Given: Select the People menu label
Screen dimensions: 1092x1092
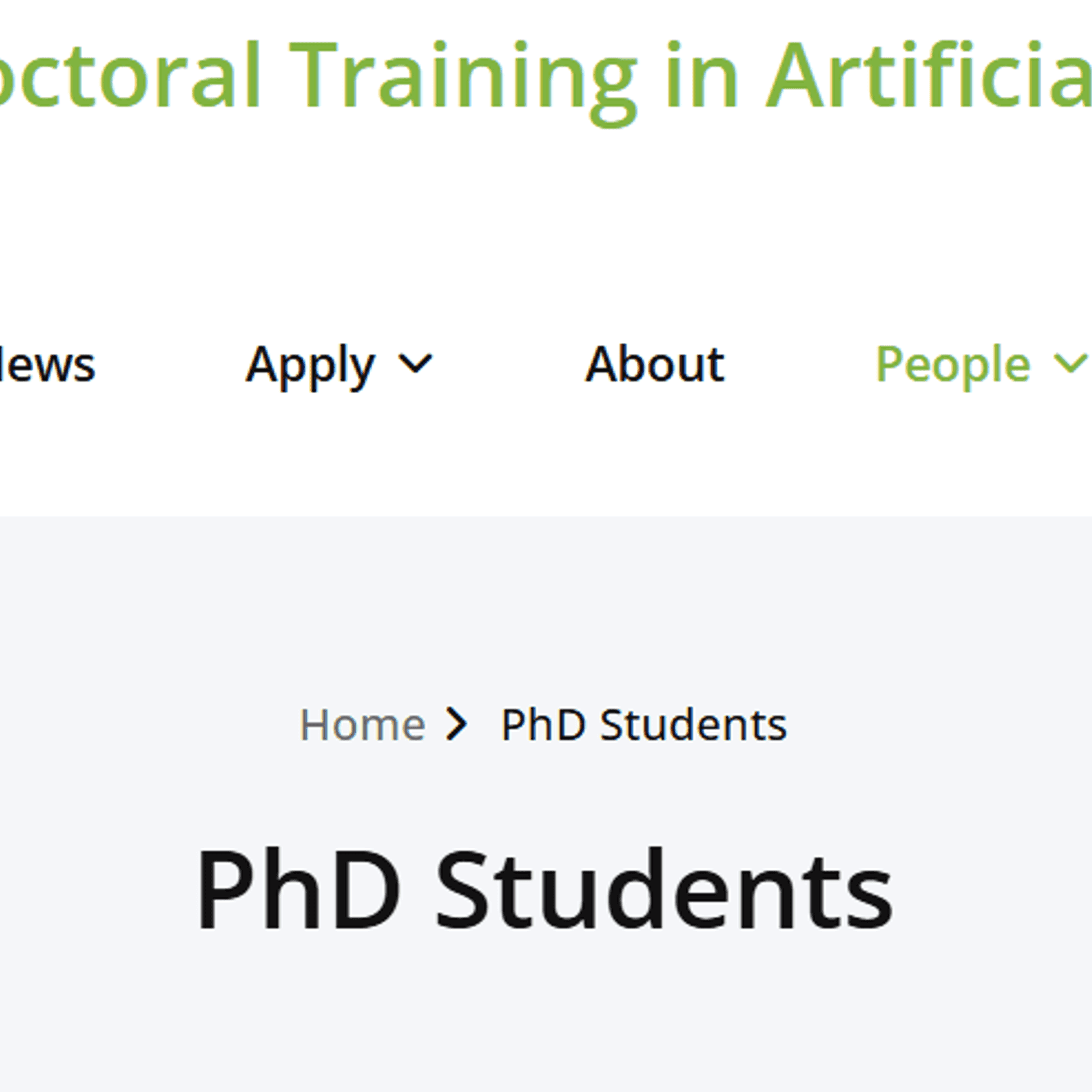Looking at the screenshot, I should tap(953, 365).
